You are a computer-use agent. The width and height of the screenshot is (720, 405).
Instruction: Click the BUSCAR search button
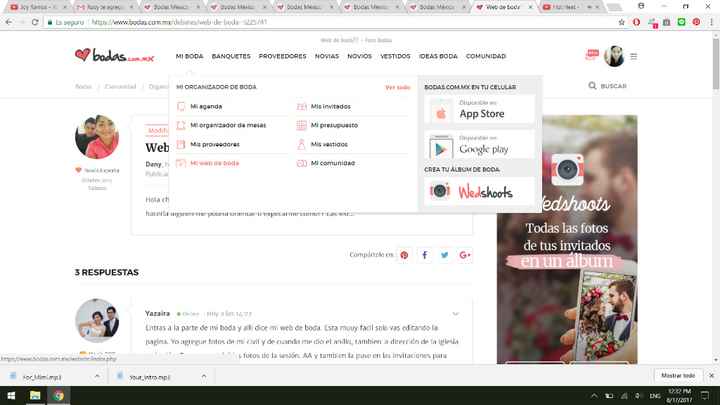click(608, 86)
